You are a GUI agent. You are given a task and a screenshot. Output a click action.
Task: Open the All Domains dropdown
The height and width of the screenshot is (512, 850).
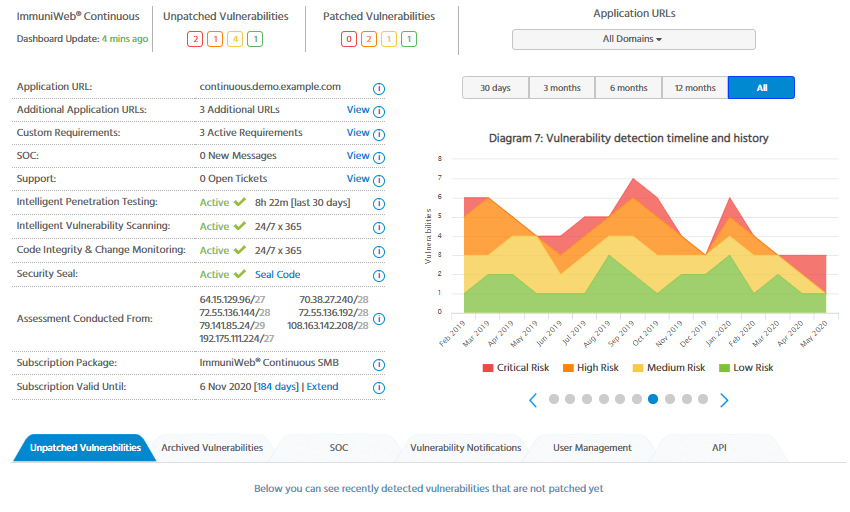coord(634,39)
